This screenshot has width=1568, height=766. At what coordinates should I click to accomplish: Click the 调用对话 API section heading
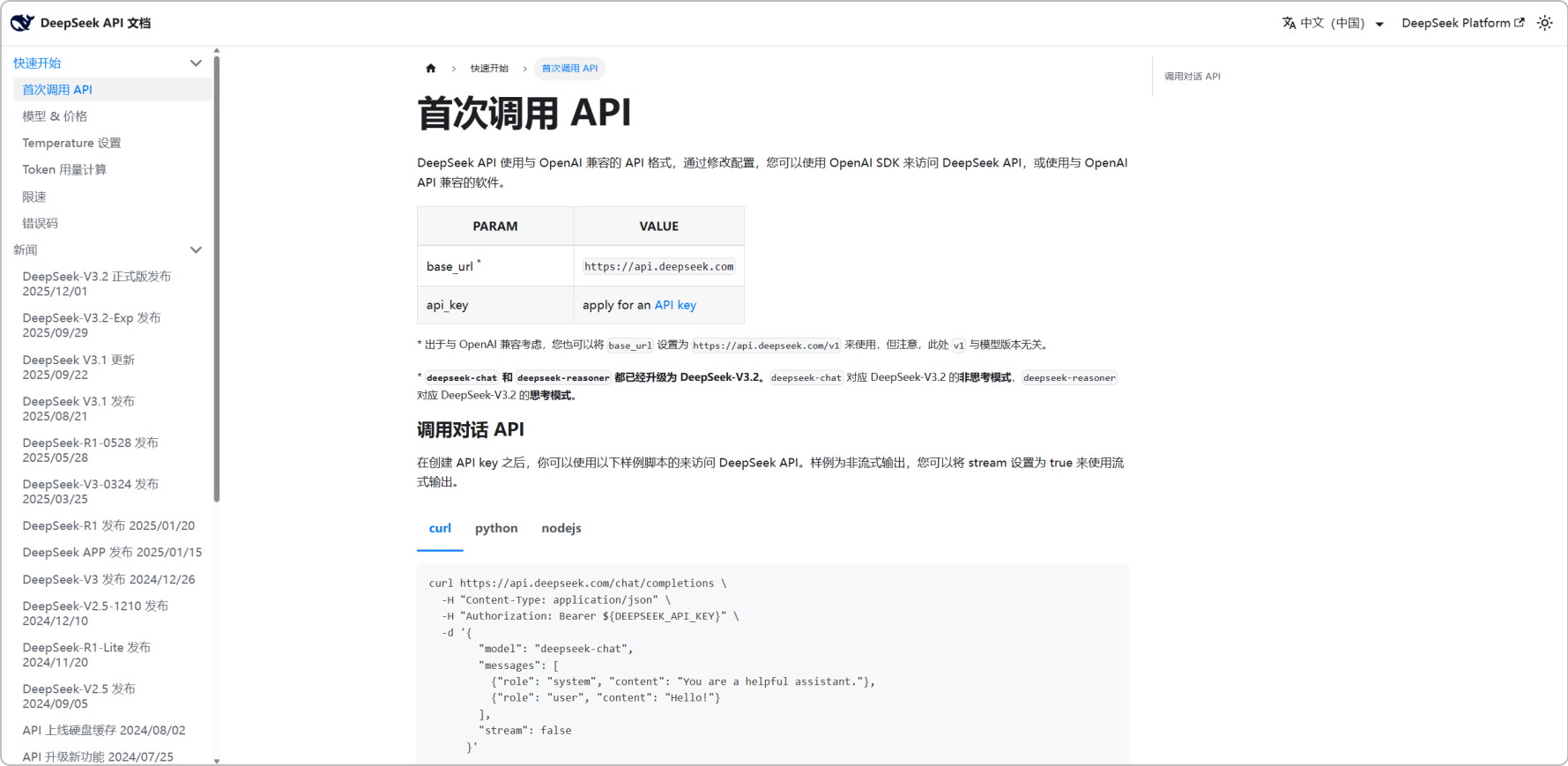pyautogui.click(x=471, y=430)
